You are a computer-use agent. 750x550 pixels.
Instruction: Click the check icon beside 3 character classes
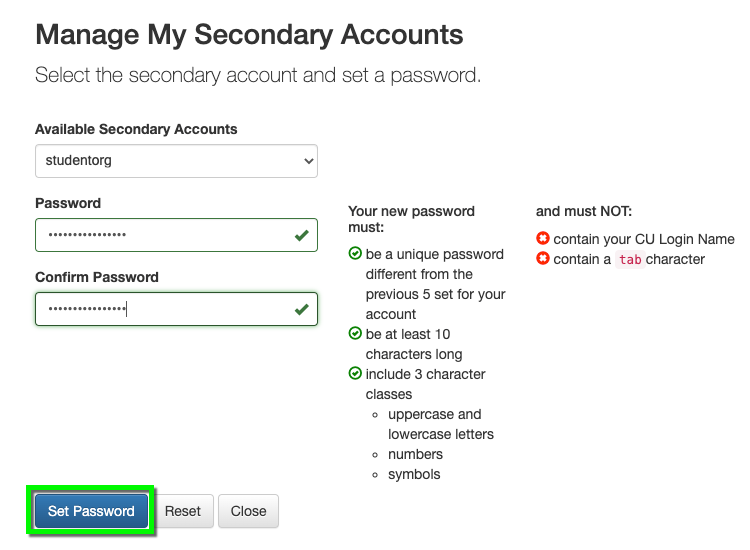pyautogui.click(x=355, y=374)
